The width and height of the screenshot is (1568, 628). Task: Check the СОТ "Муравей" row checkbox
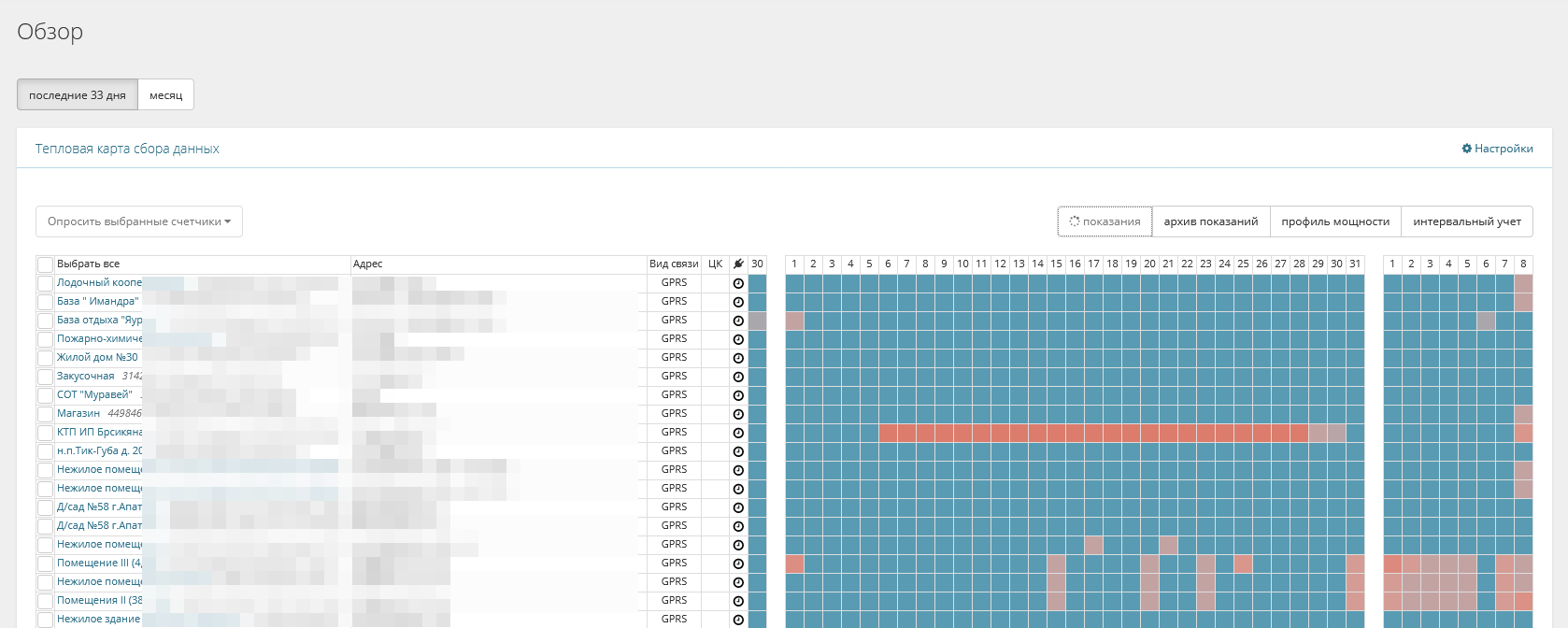(x=45, y=395)
